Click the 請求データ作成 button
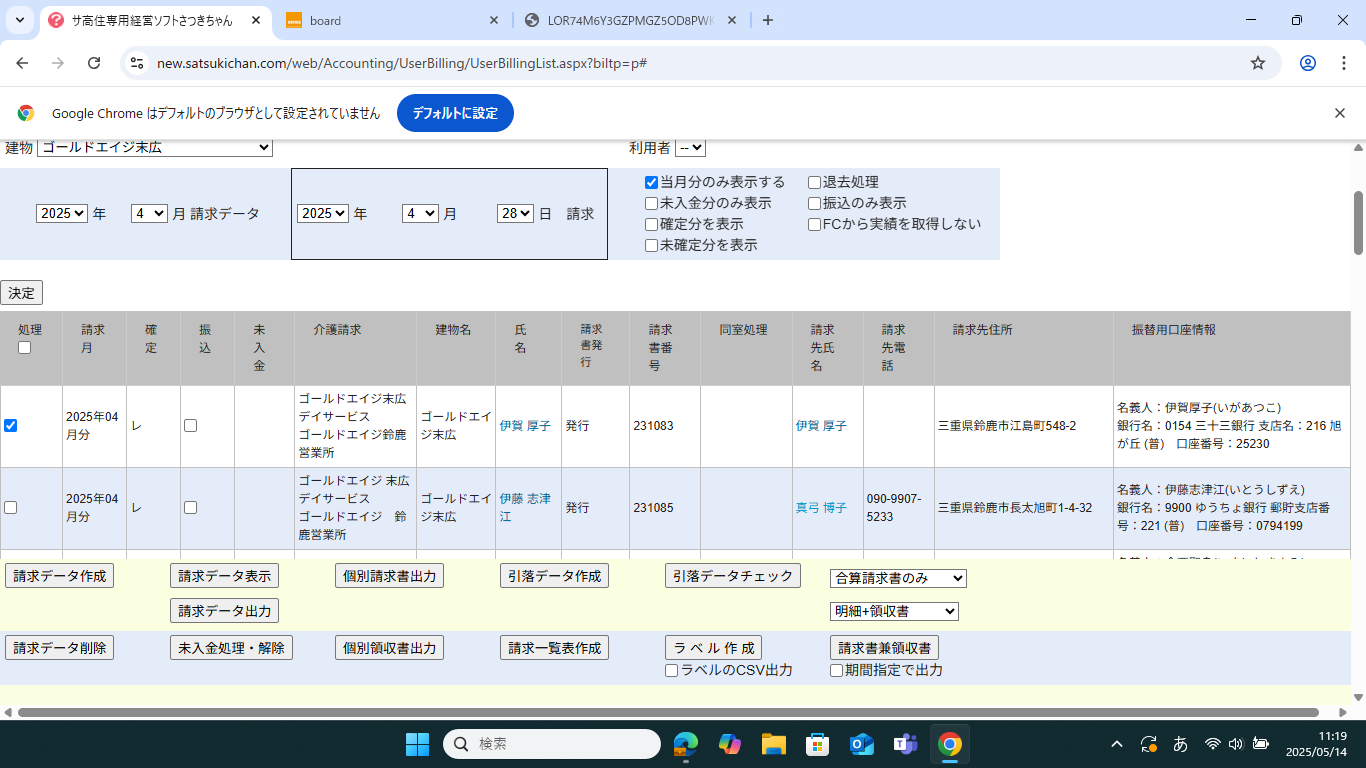1366x768 pixels. pos(59,576)
